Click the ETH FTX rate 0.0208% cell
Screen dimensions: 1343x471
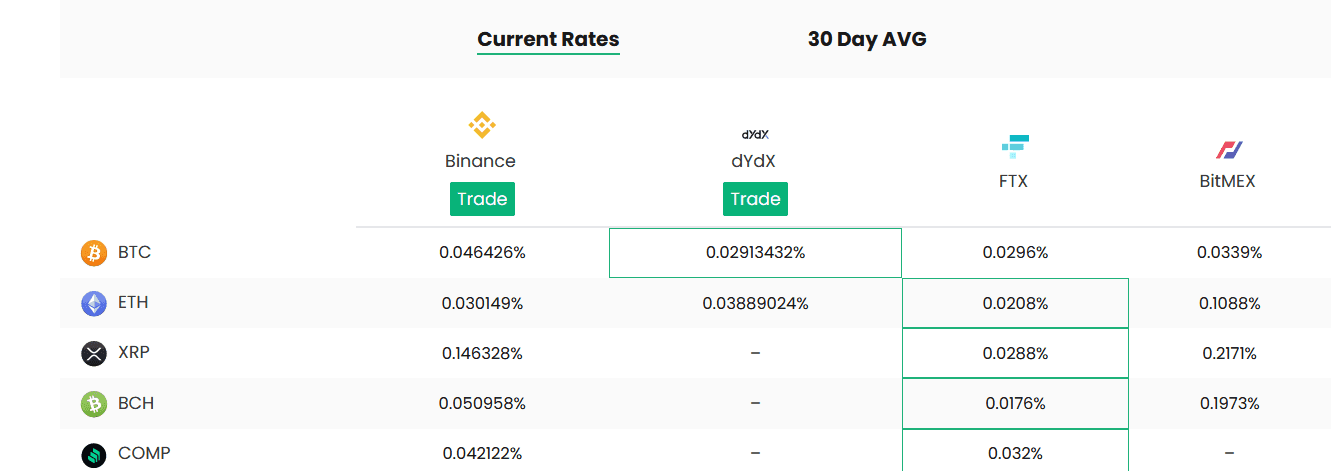1015,303
